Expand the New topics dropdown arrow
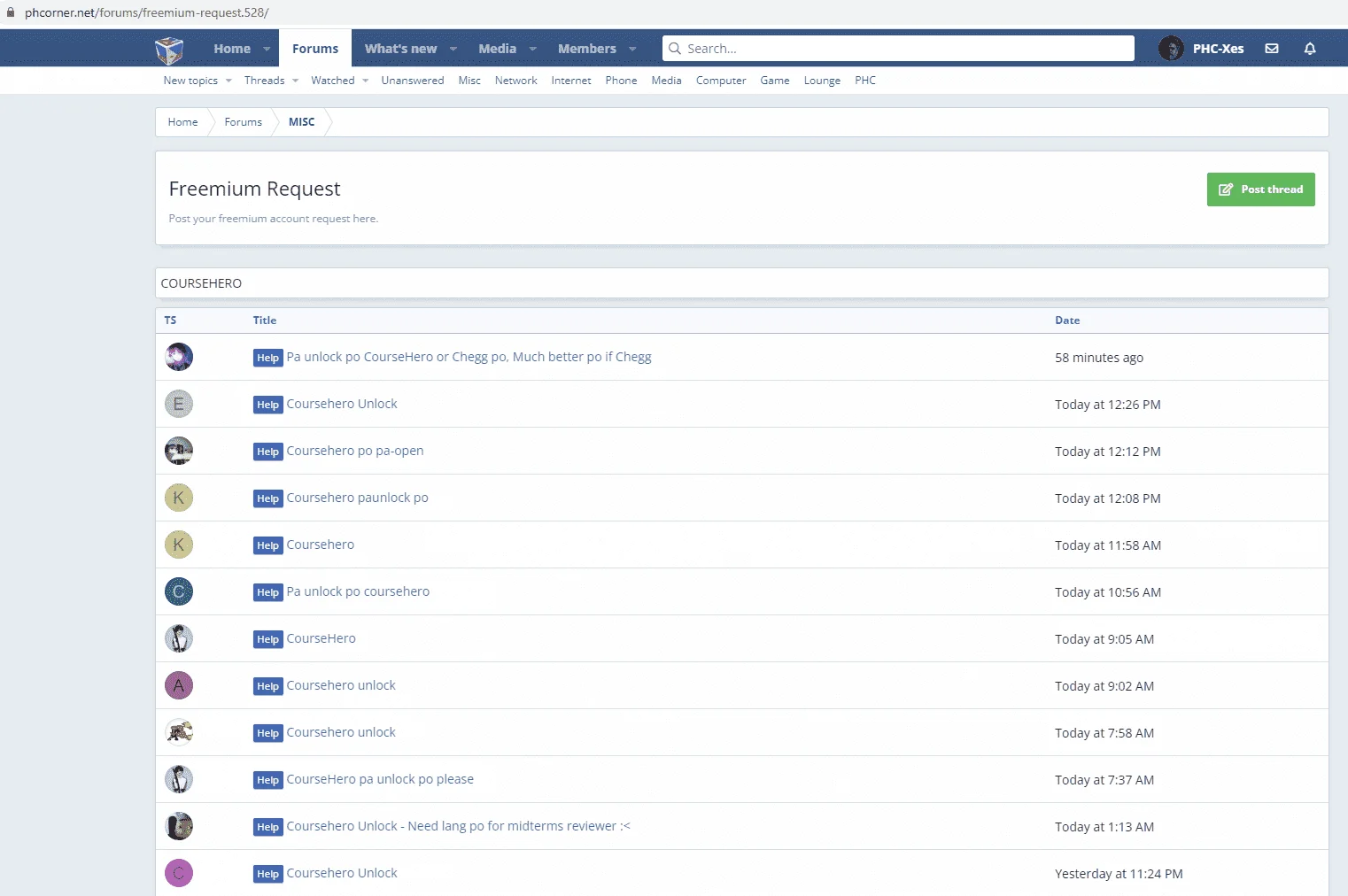Image resolution: width=1348 pixels, height=896 pixels. click(229, 81)
